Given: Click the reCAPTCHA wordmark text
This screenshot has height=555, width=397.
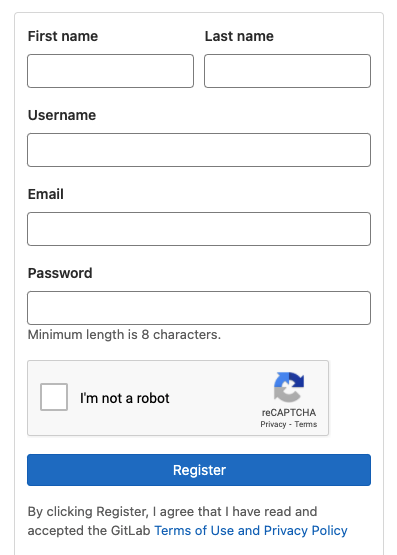Looking at the screenshot, I should point(289,412).
